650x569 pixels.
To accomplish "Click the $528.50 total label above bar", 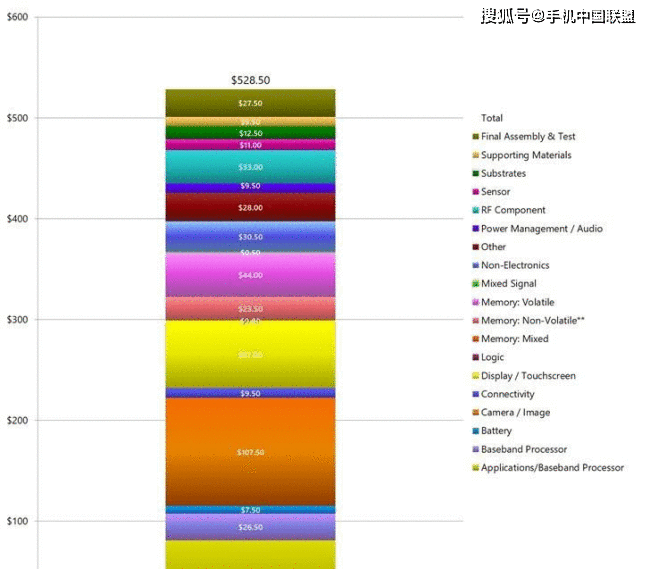I will (250, 80).
